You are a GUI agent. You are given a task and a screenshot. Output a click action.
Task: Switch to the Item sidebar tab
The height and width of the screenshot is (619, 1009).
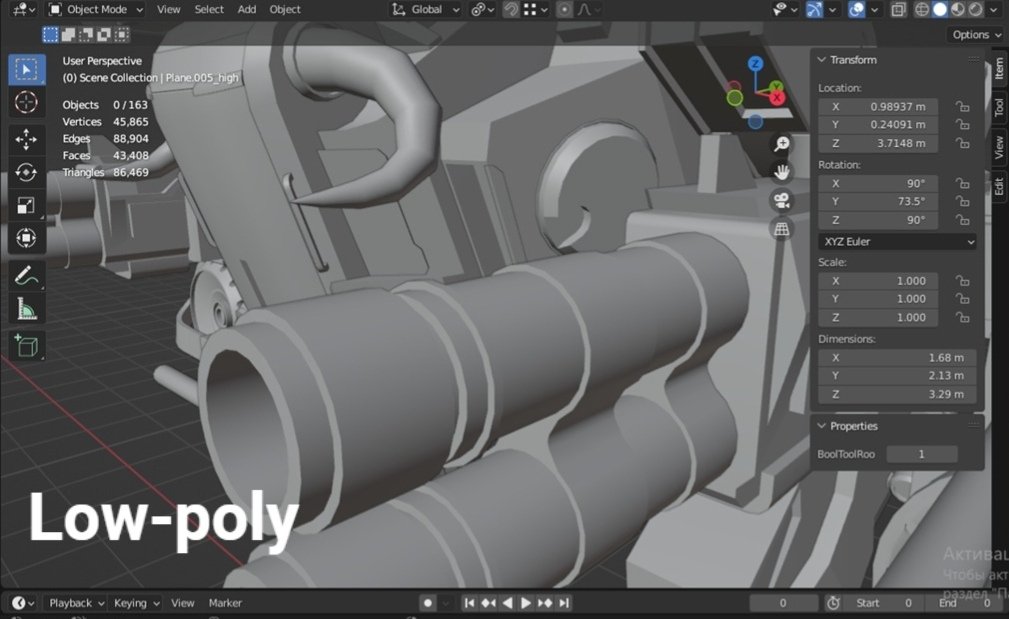(999, 68)
